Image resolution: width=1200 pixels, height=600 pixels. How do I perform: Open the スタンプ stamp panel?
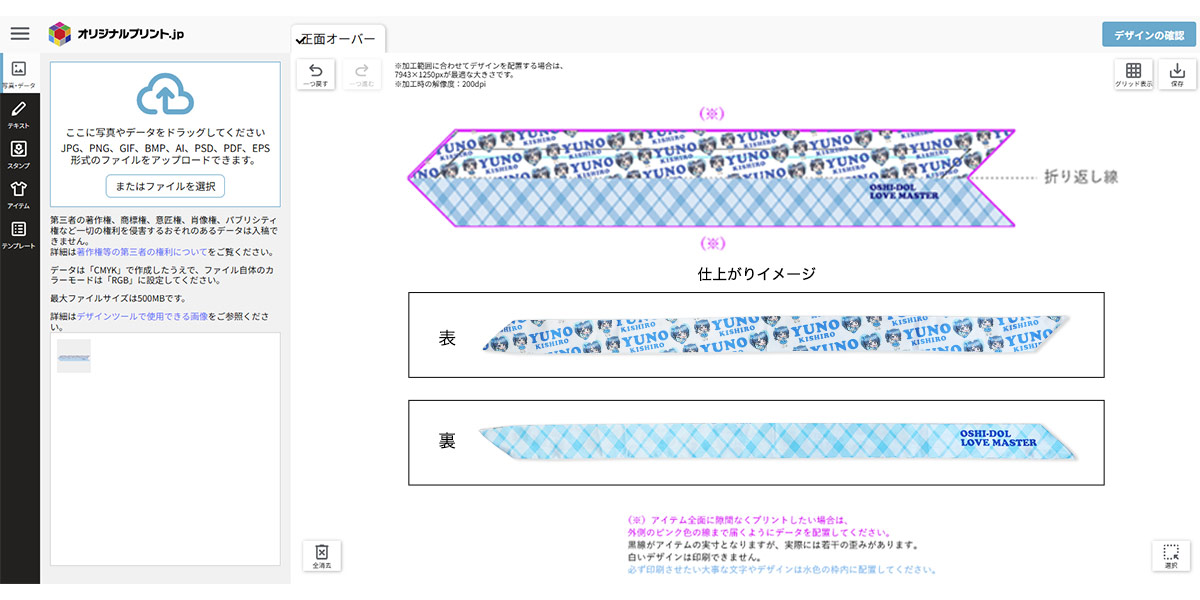click(x=19, y=154)
